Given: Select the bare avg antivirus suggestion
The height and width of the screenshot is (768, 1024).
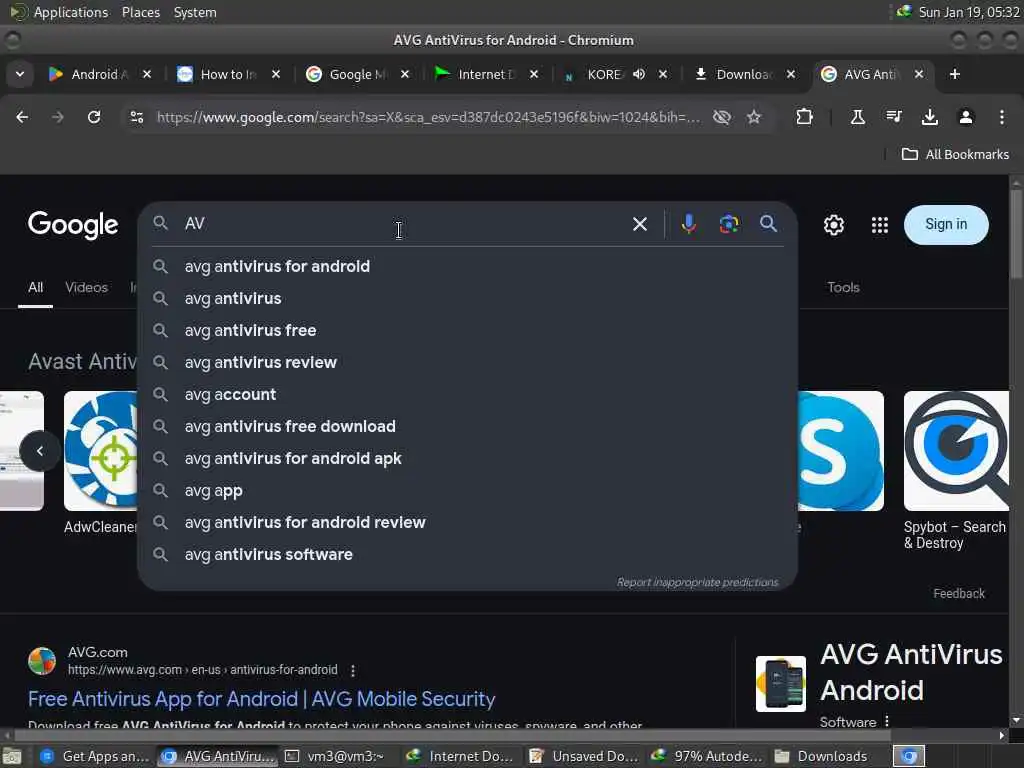Looking at the screenshot, I should click(x=467, y=298).
